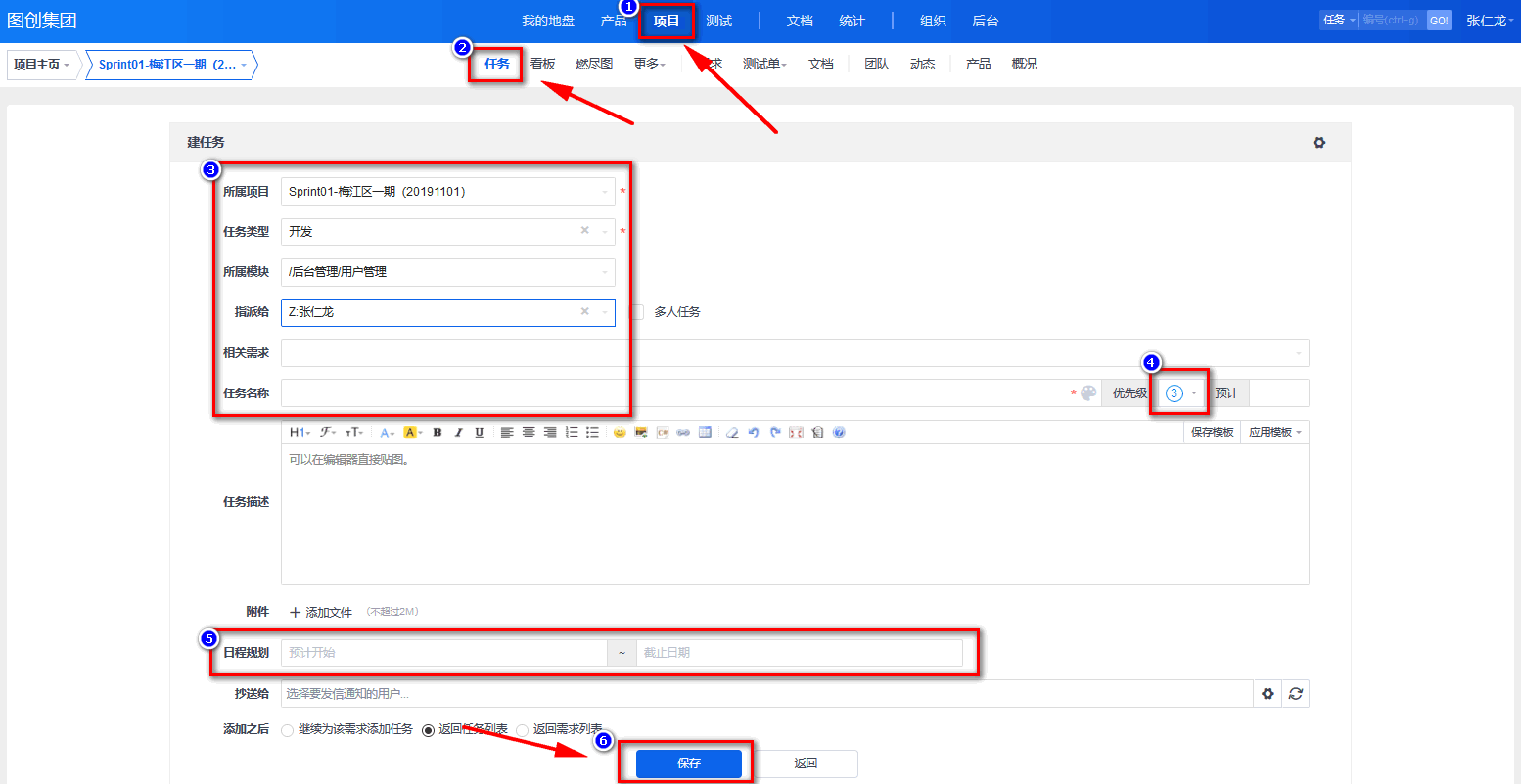1521x784 pixels.
Task: Click 保存模板 button
Action: (x=1212, y=432)
